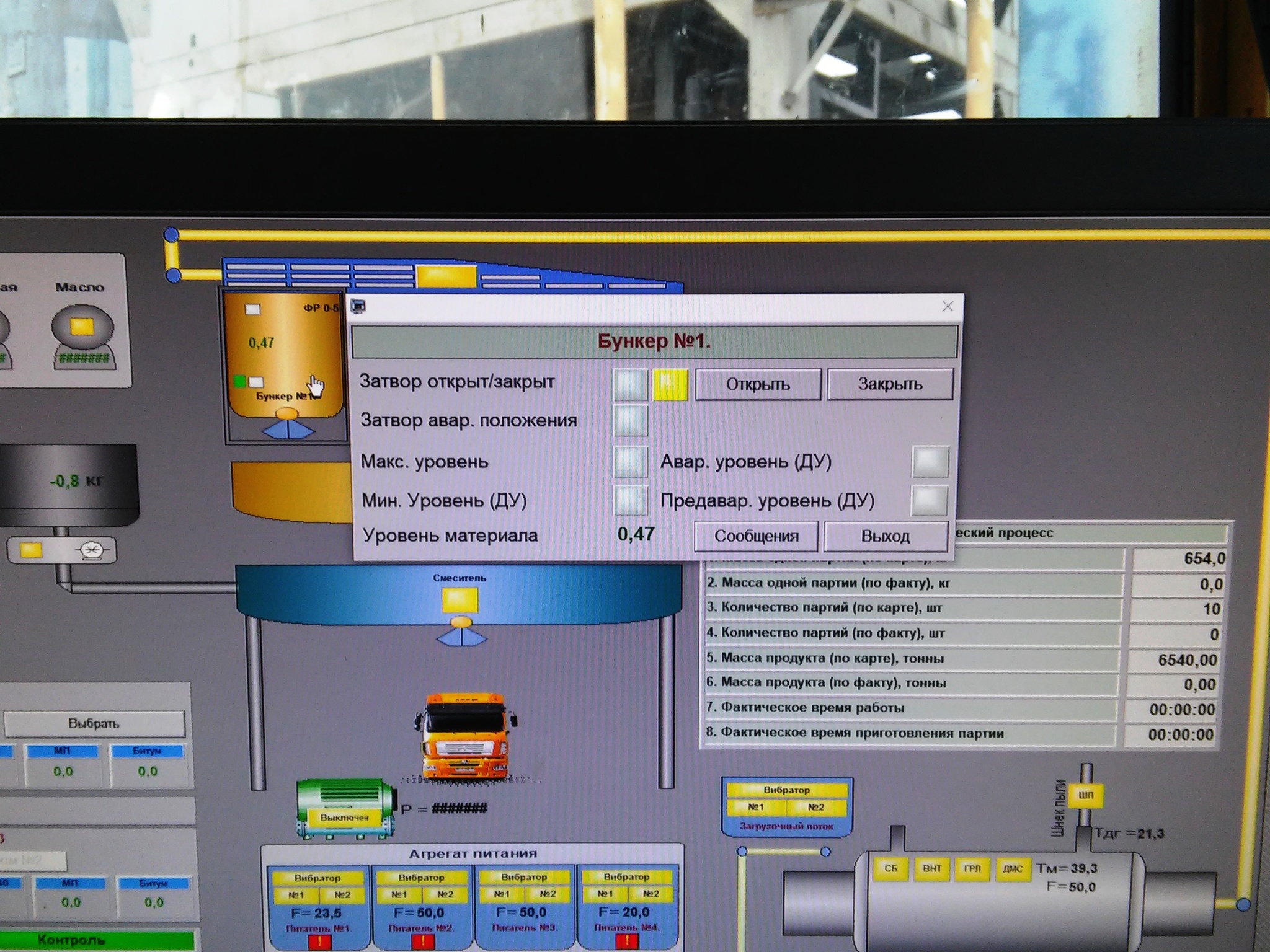Click the Затвор авар. положения indicator
The height and width of the screenshot is (952, 1270).
pos(630,421)
